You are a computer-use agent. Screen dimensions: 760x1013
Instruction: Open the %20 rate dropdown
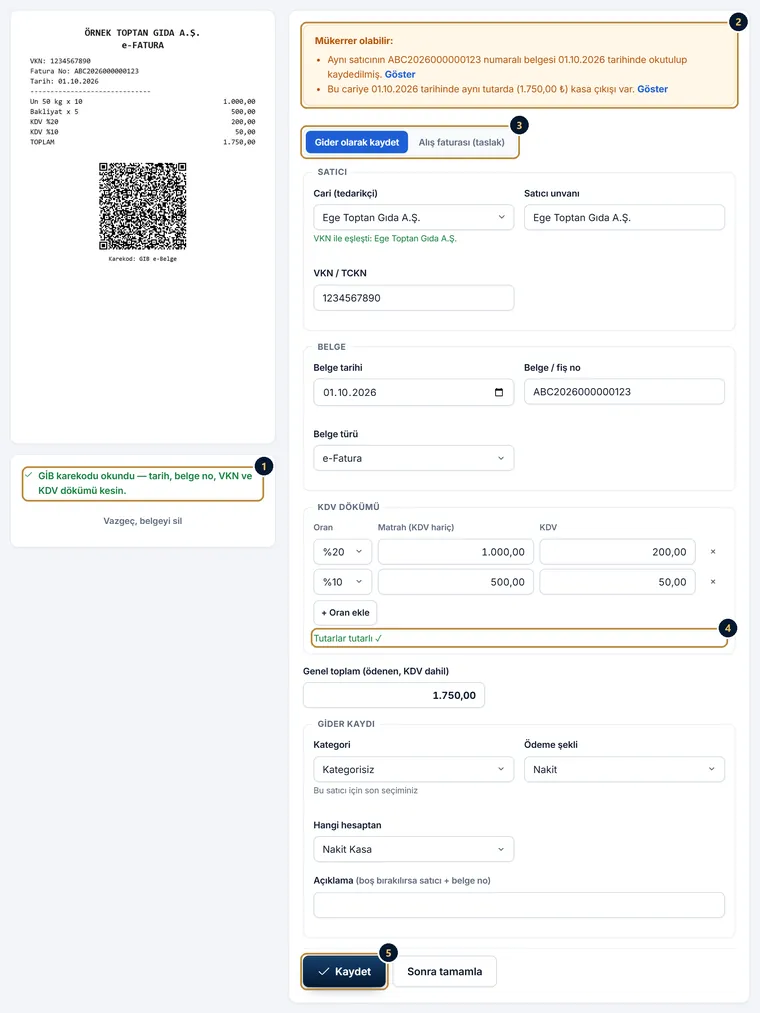(x=343, y=552)
